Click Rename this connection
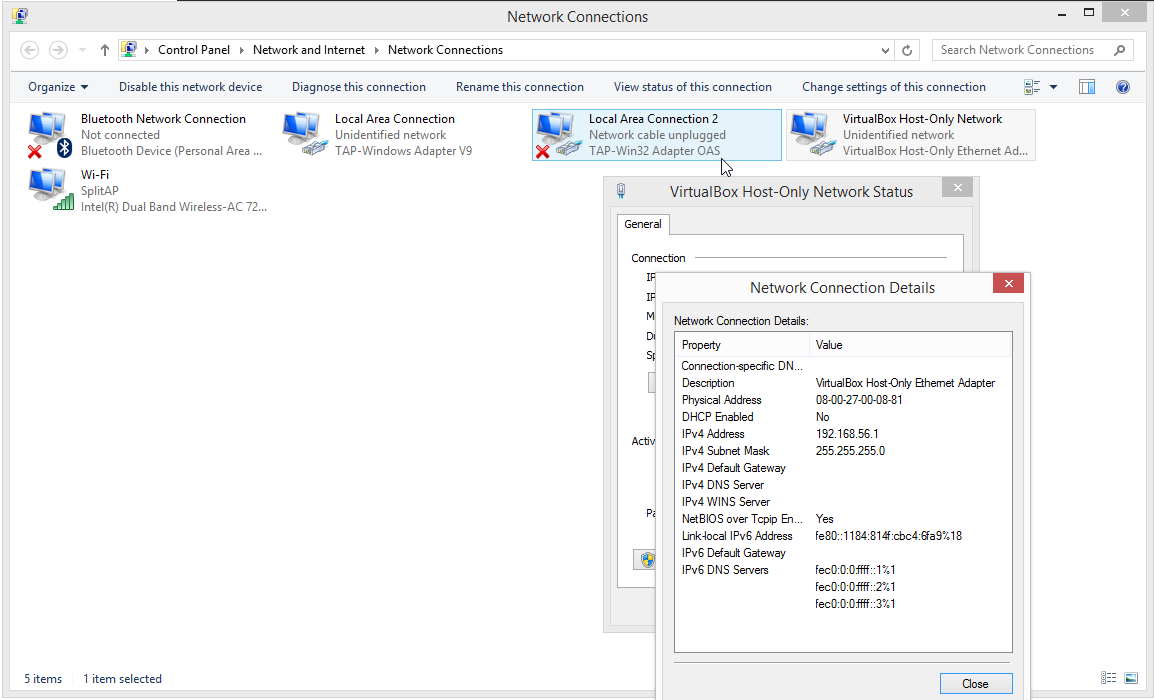 pos(520,87)
